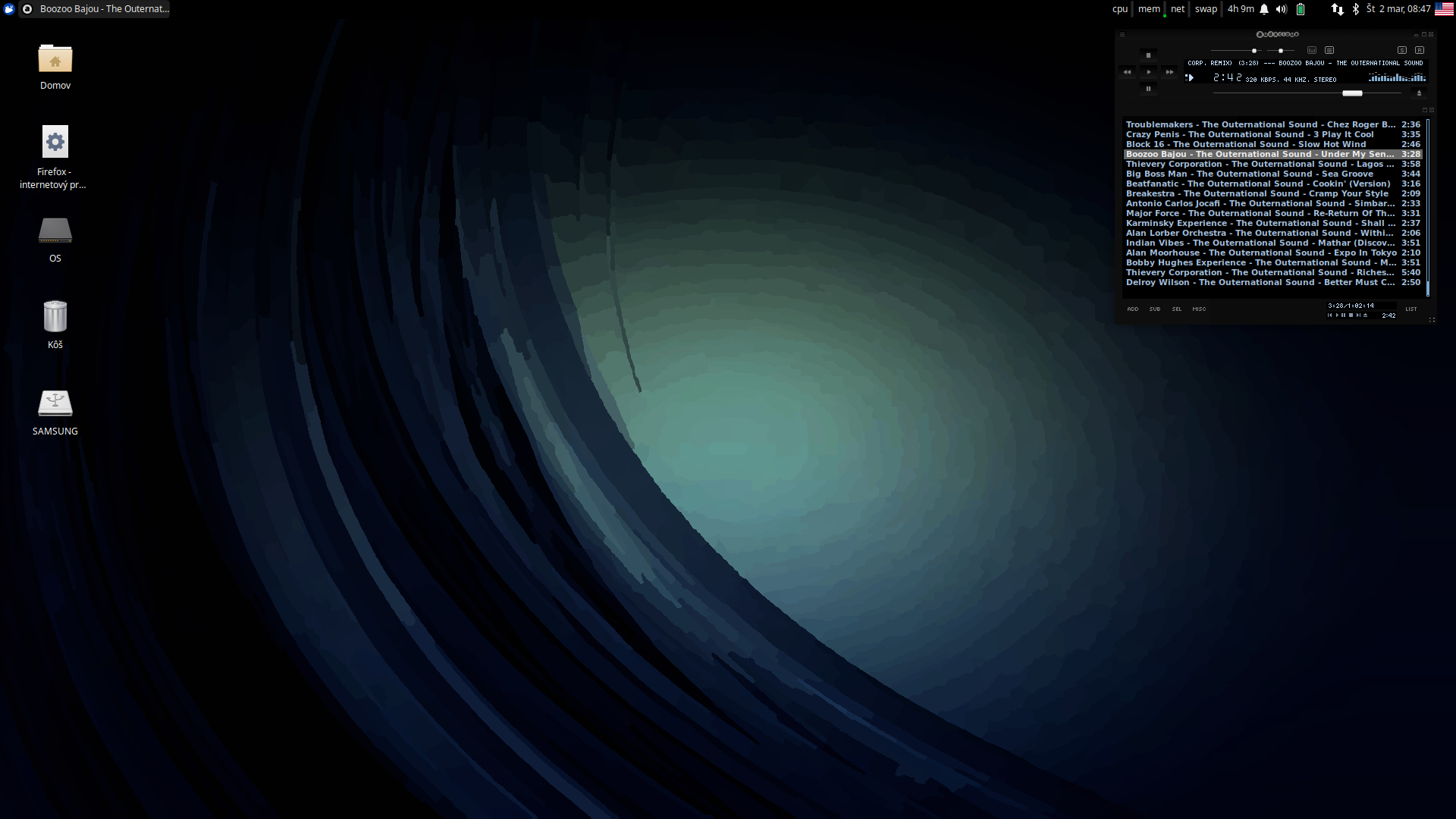
Task: Select Breakestra - Cramp Your Style track
Action: click(x=1272, y=193)
